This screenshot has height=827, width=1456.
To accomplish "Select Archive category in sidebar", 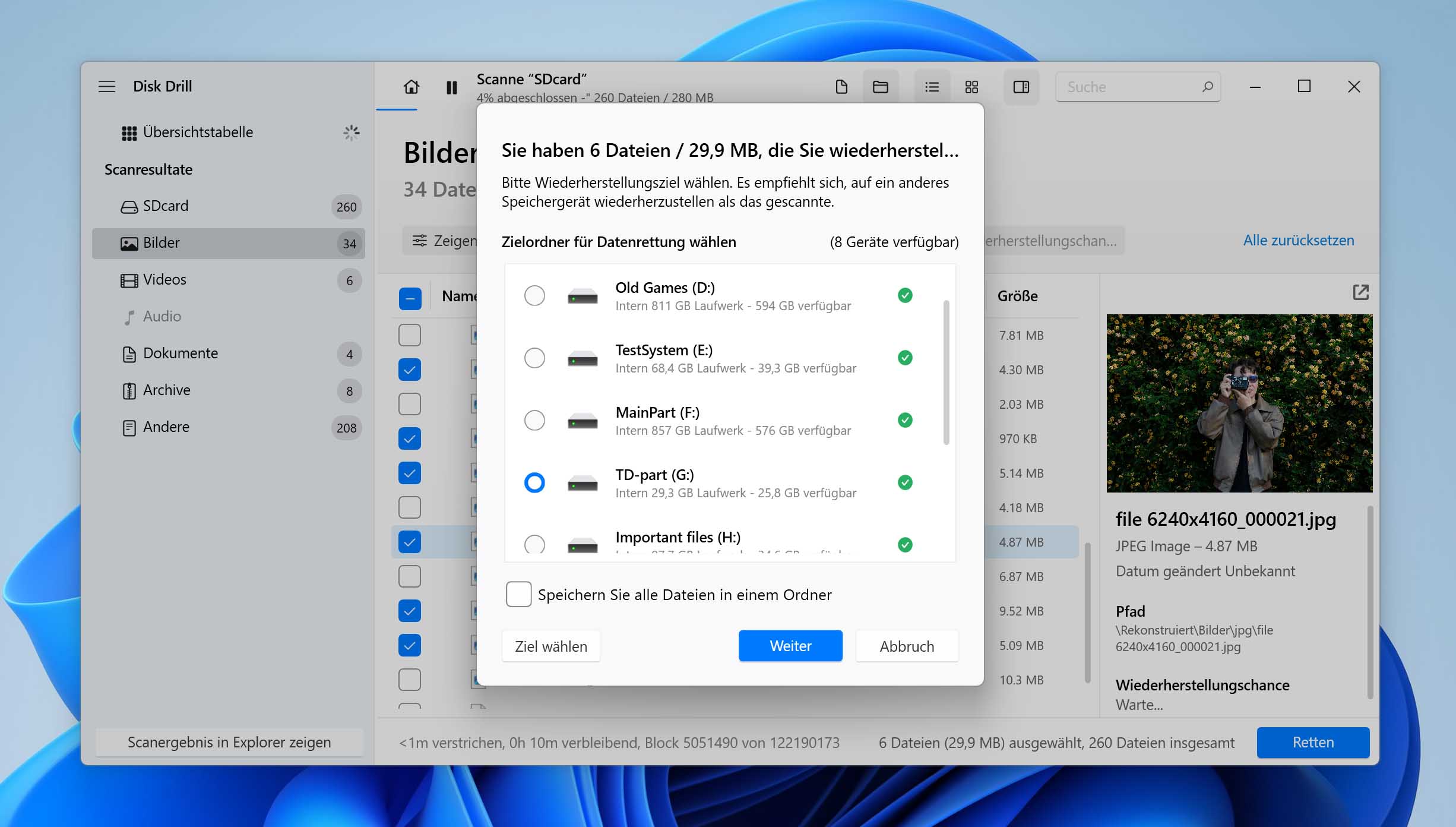I will coord(229,390).
